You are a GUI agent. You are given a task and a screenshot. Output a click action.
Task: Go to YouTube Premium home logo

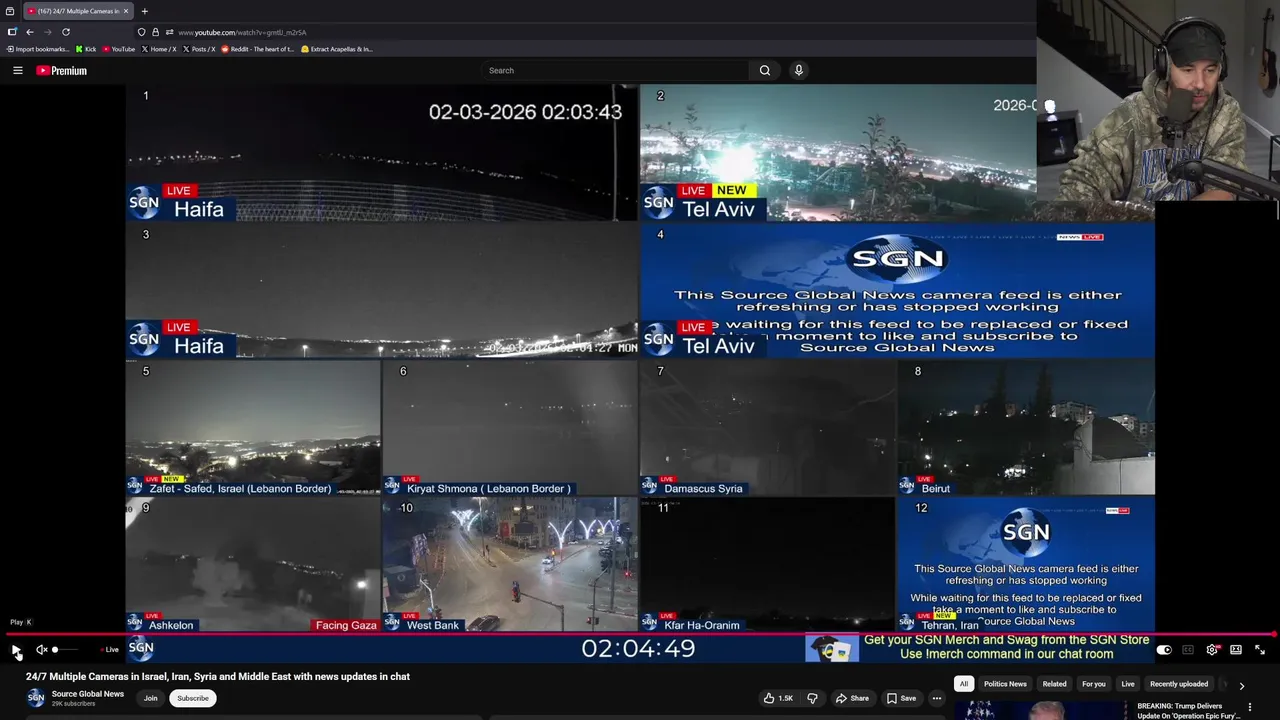pyautogui.click(x=62, y=70)
